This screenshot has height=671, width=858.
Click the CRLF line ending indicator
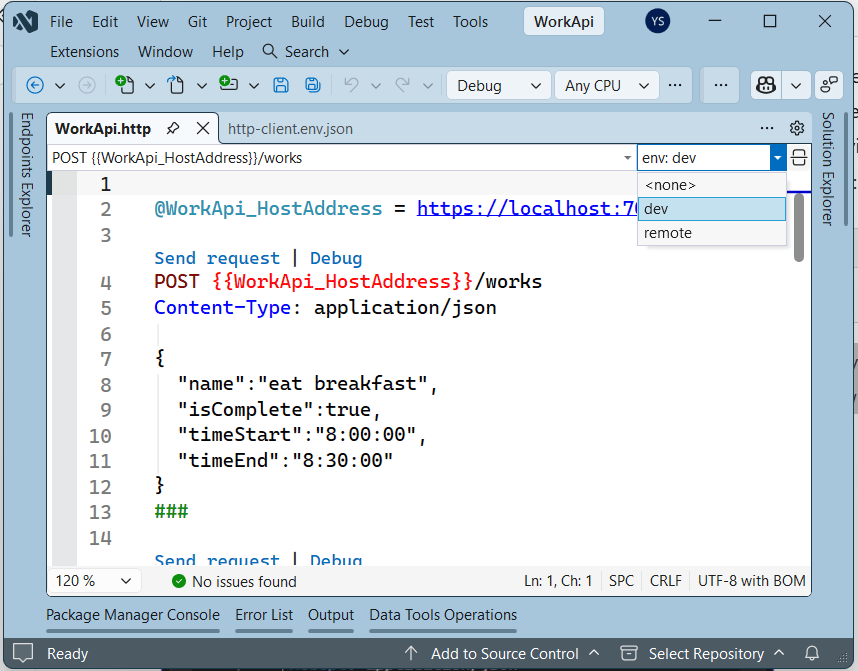pyautogui.click(x=665, y=581)
